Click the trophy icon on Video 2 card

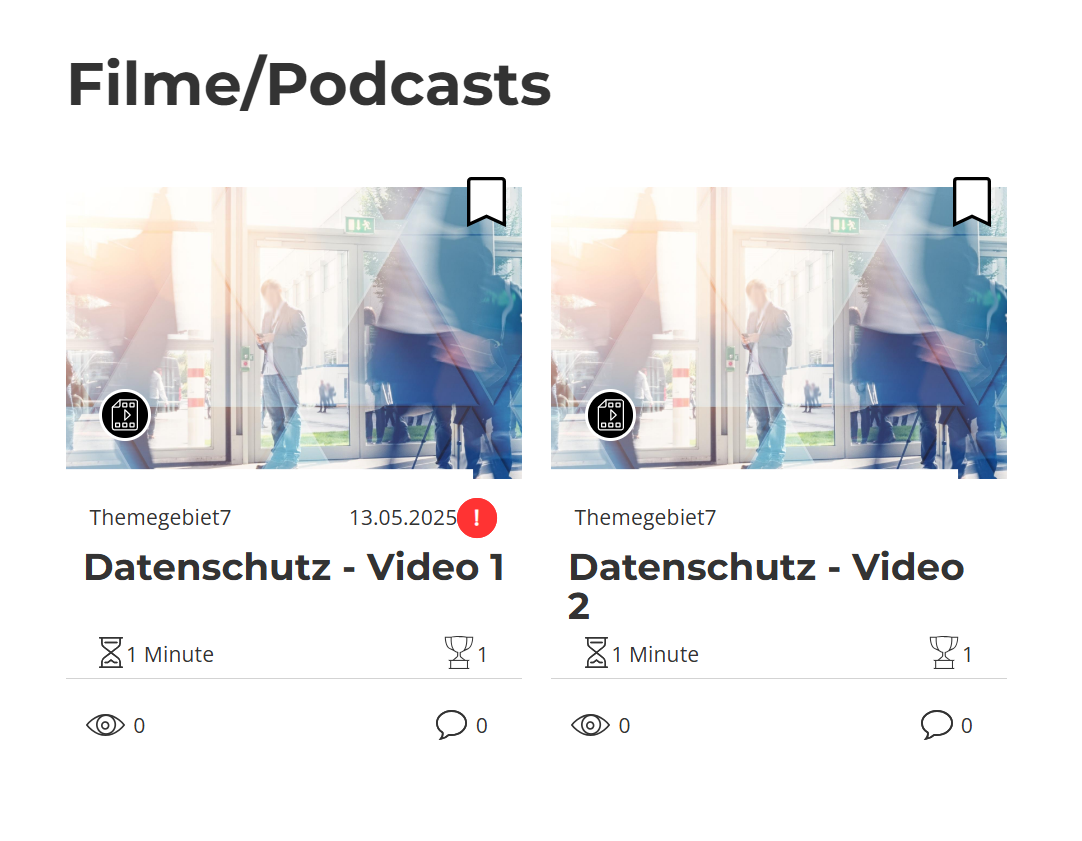[x=944, y=653]
